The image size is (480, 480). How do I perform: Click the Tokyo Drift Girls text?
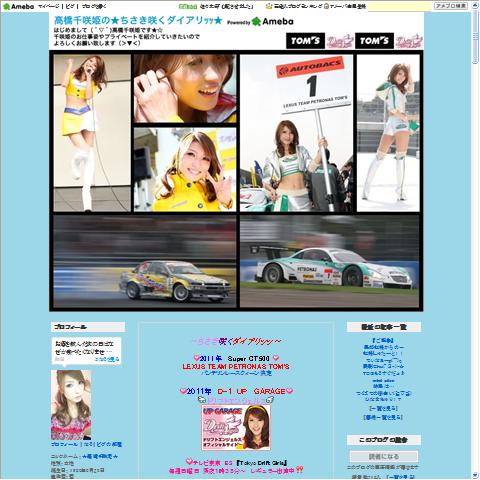(261, 463)
